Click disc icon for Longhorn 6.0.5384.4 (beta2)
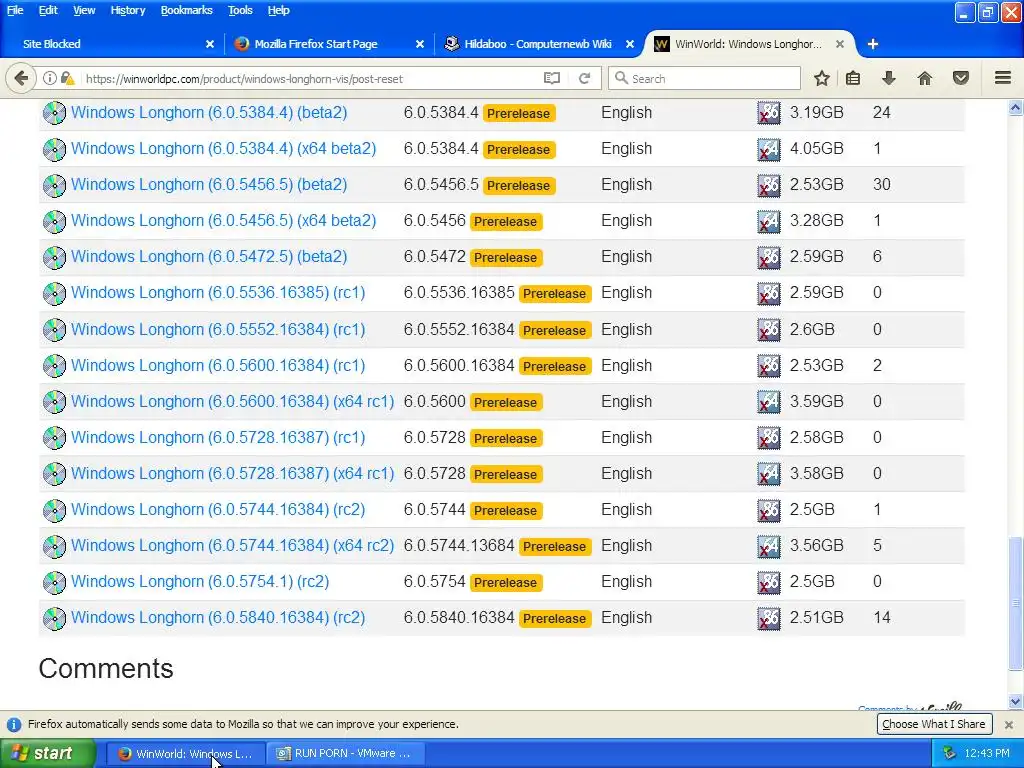This screenshot has height=768, width=1024. (x=54, y=113)
